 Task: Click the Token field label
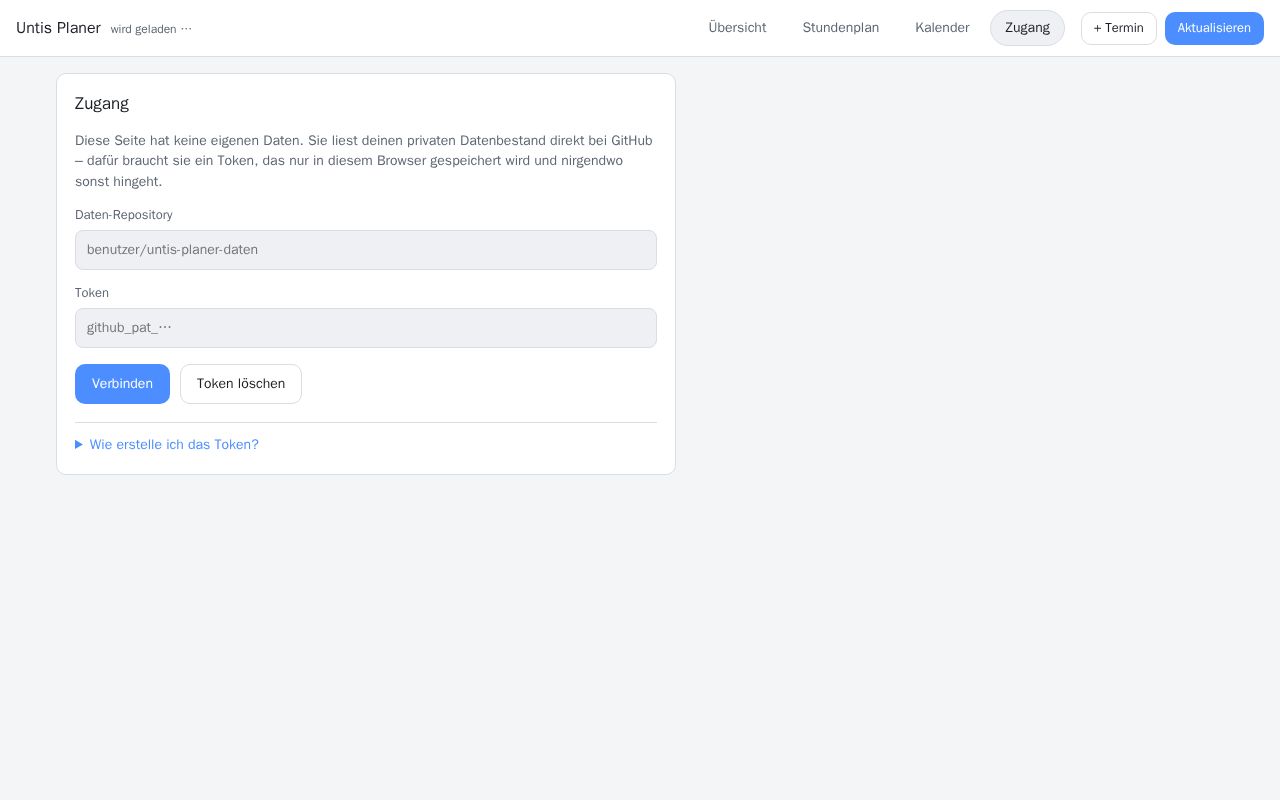(x=92, y=293)
